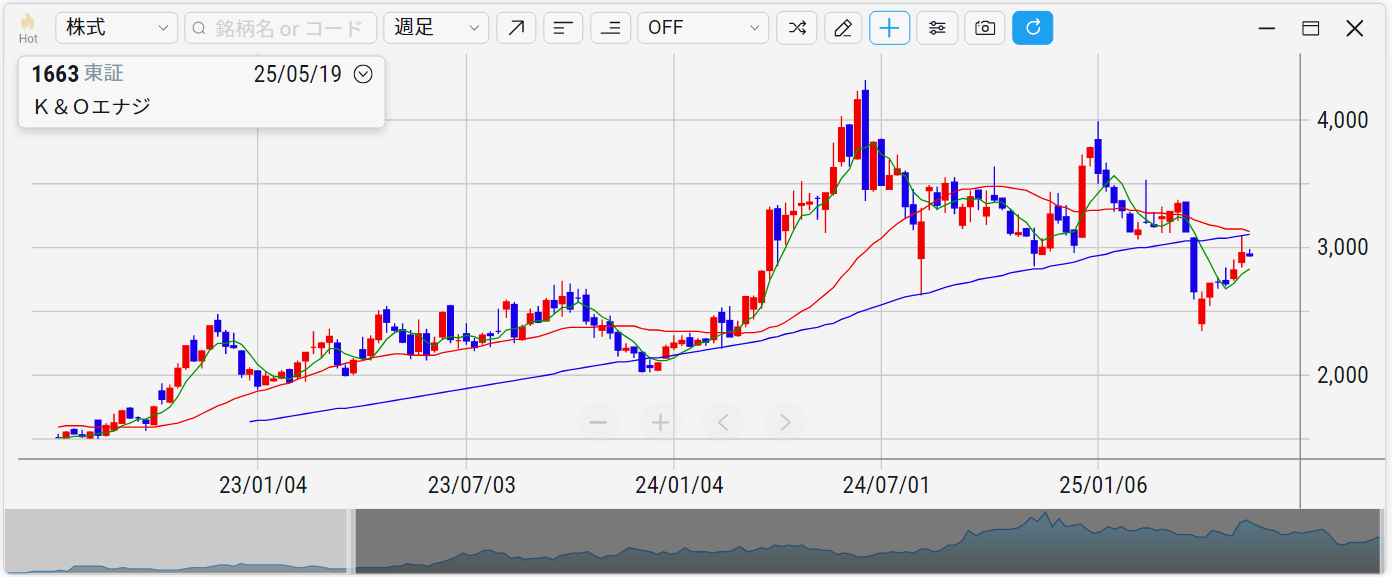Open chart settings sliders icon
This screenshot has height=577, width=1392.
tap(937, 28)
